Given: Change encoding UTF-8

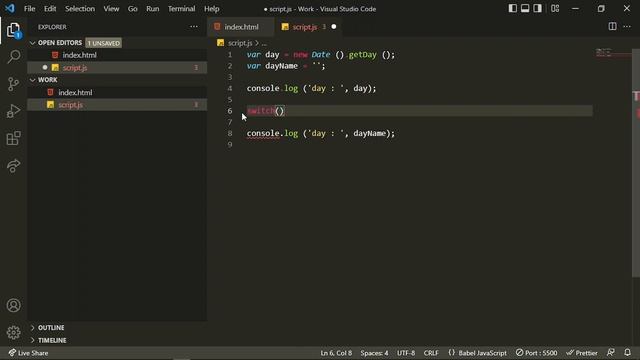Looking at the screenshot, I should (406, 353).
